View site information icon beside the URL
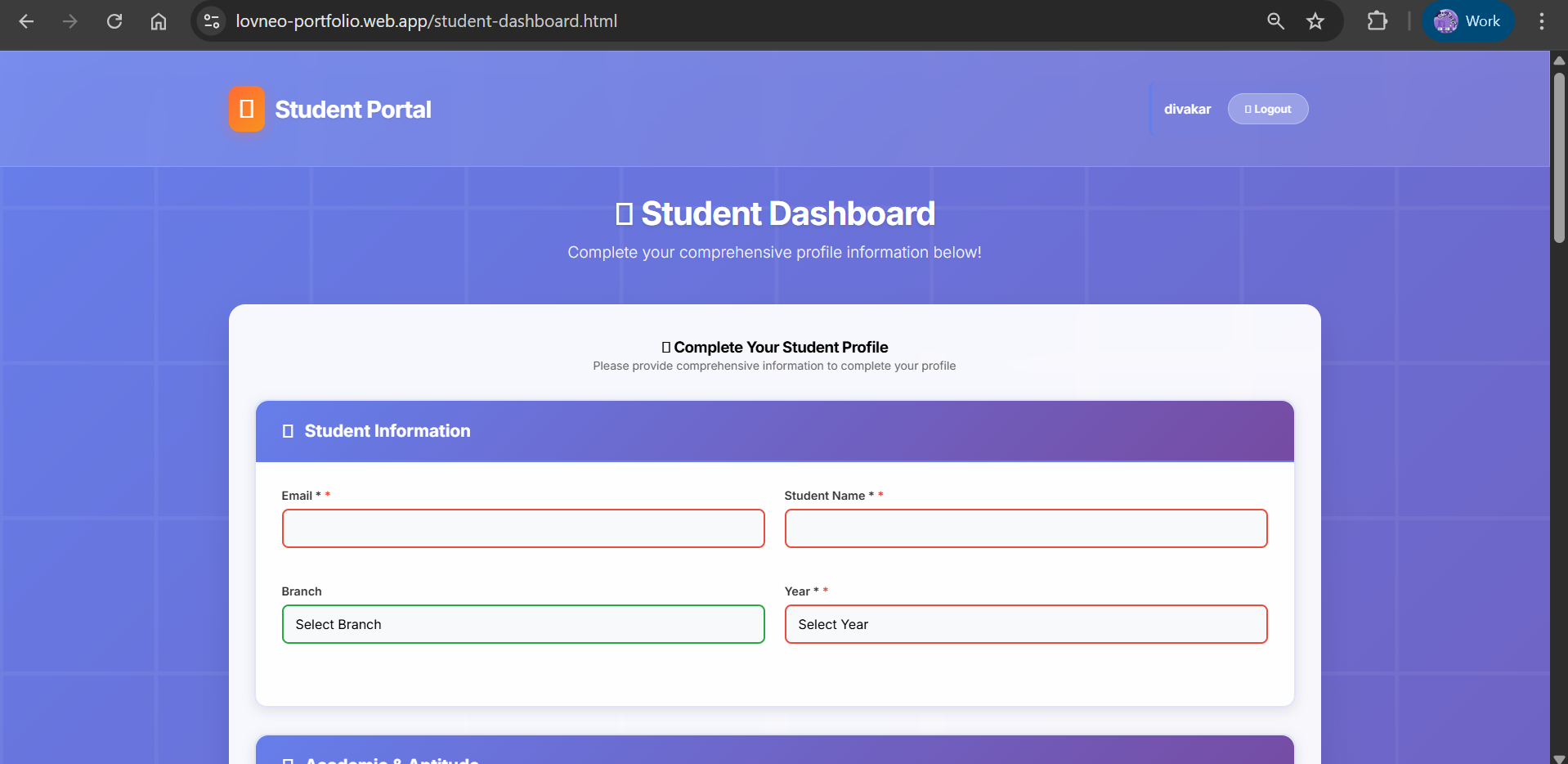 point(211,21)
